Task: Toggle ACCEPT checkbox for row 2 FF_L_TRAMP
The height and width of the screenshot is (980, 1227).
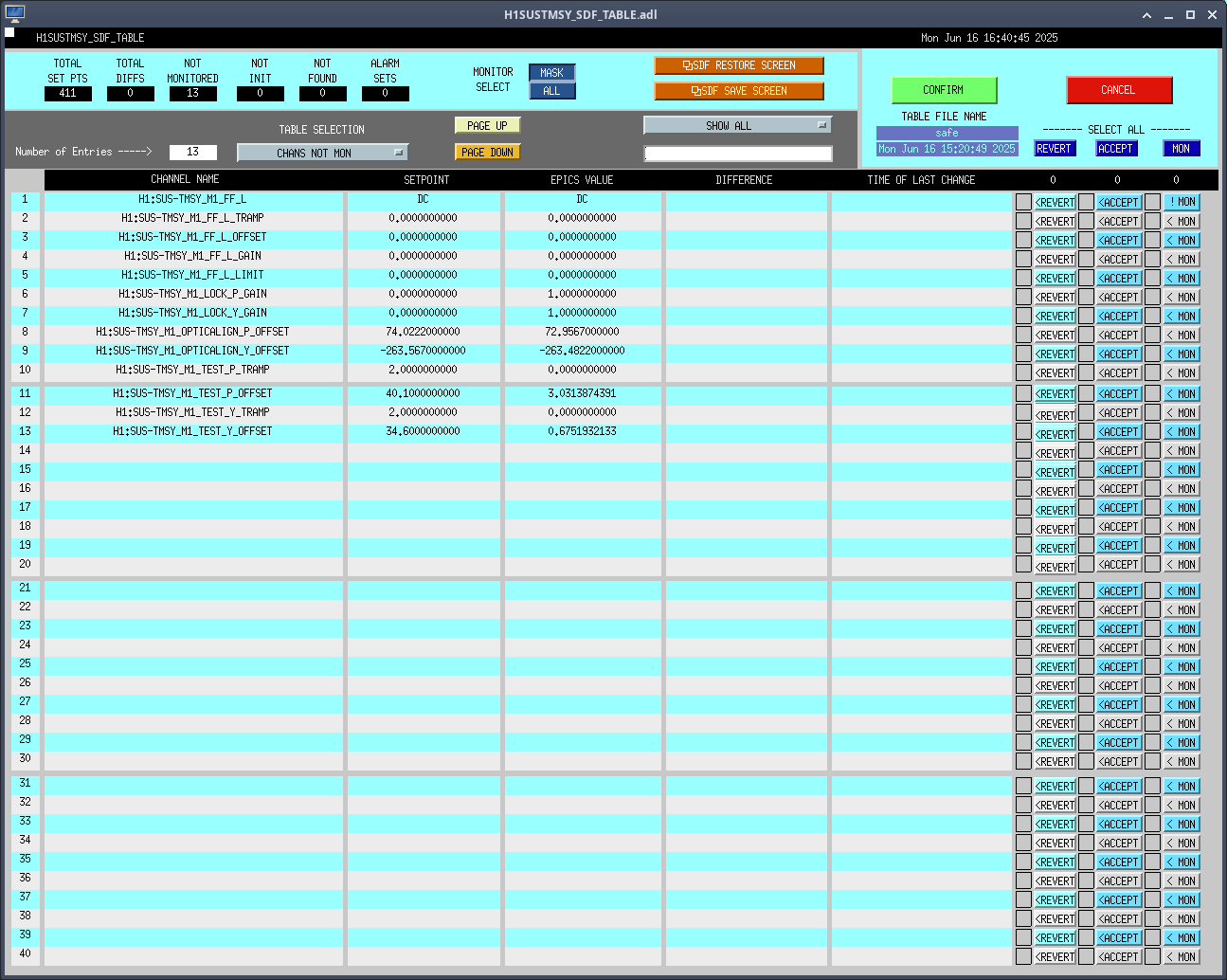Action: click(x=1087, y=221)
